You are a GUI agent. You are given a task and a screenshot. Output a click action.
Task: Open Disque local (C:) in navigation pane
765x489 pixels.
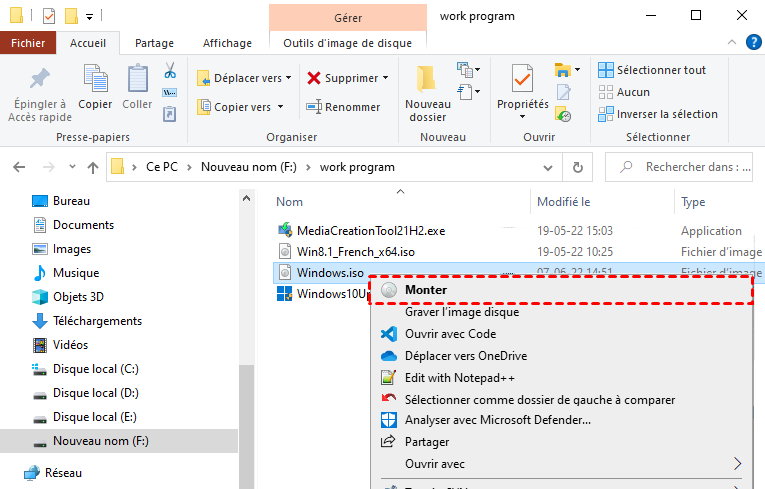pos(96,369)
